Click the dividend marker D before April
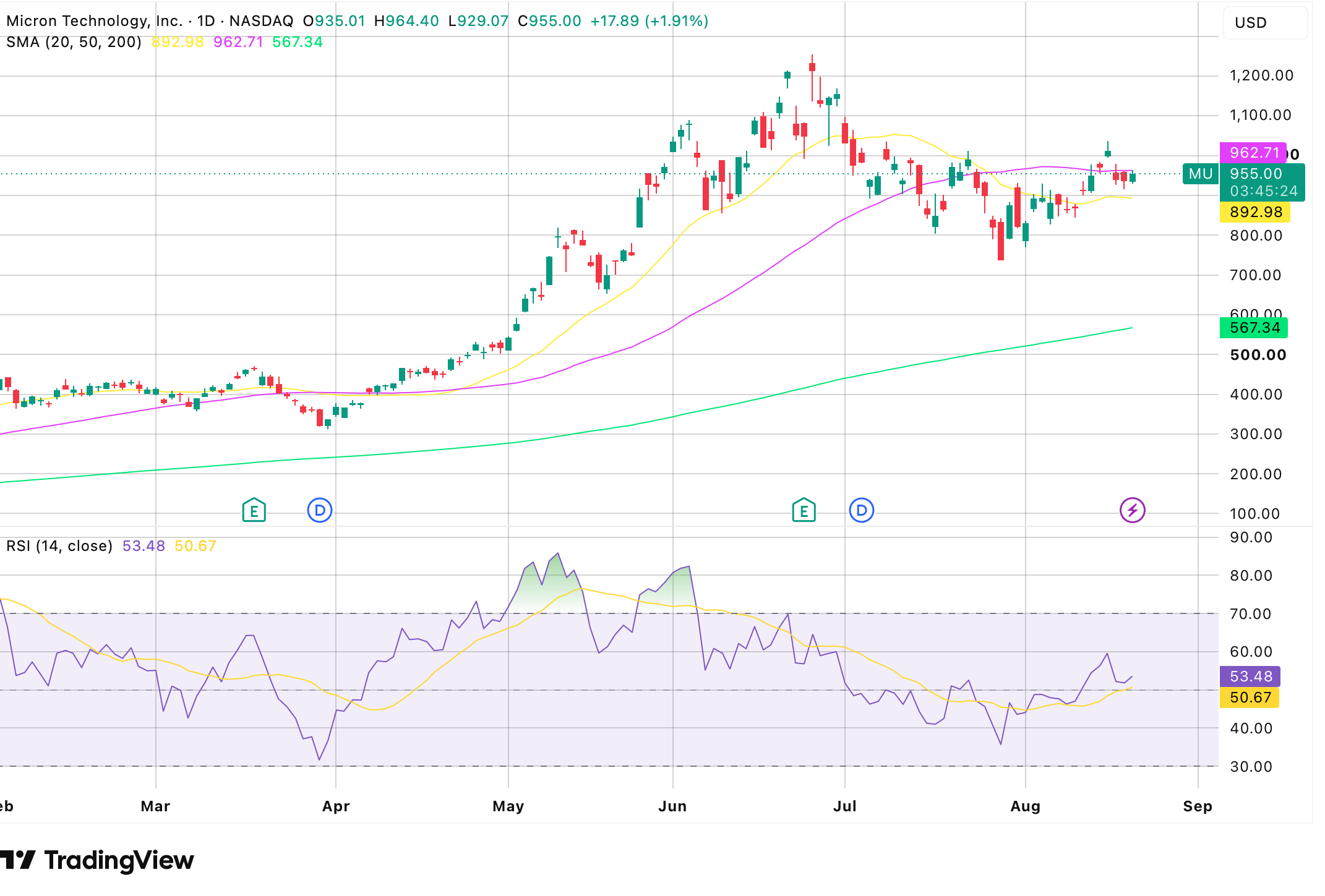 tap(320, 511)
